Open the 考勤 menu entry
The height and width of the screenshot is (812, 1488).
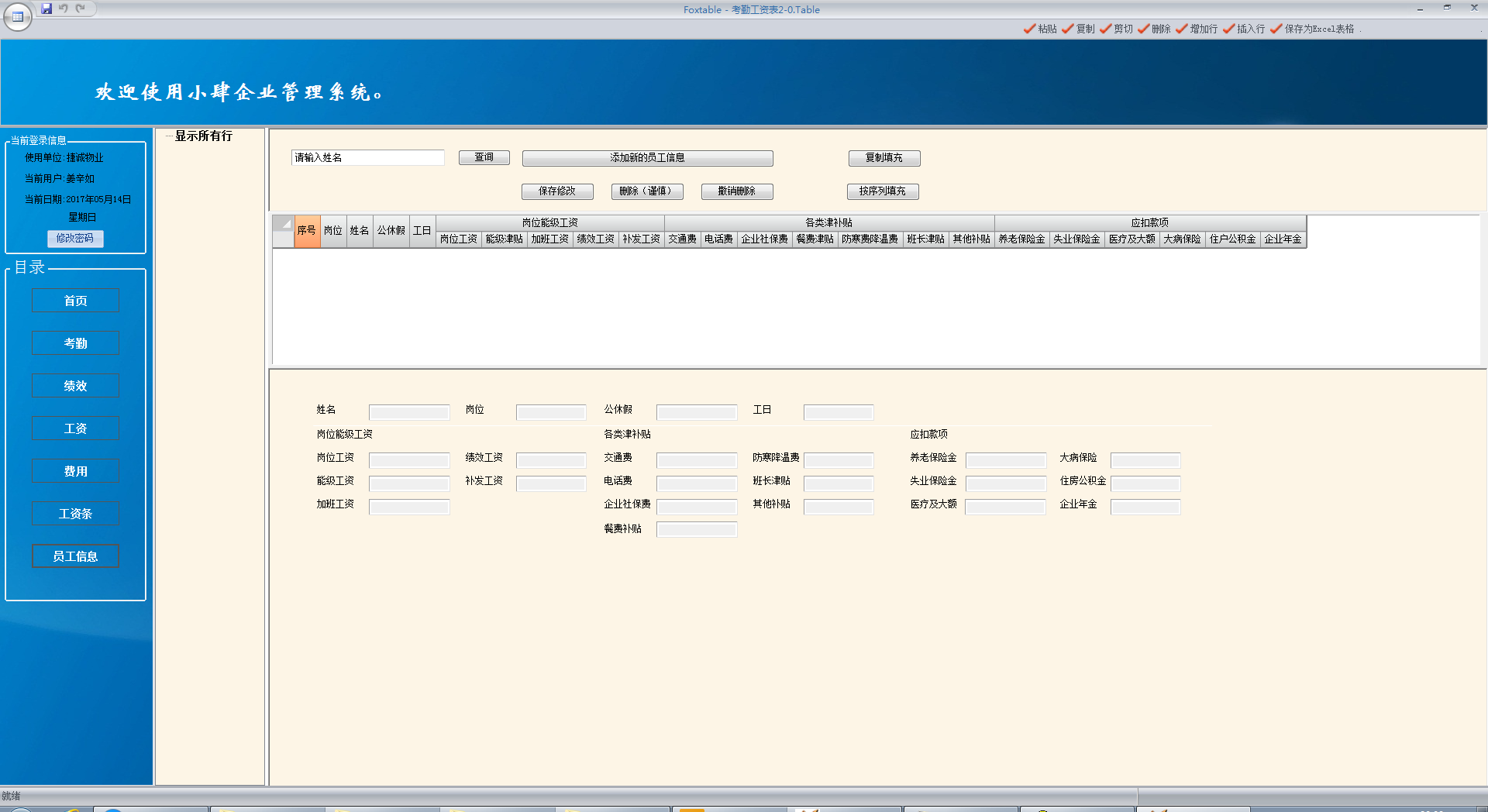click(75, 343)
